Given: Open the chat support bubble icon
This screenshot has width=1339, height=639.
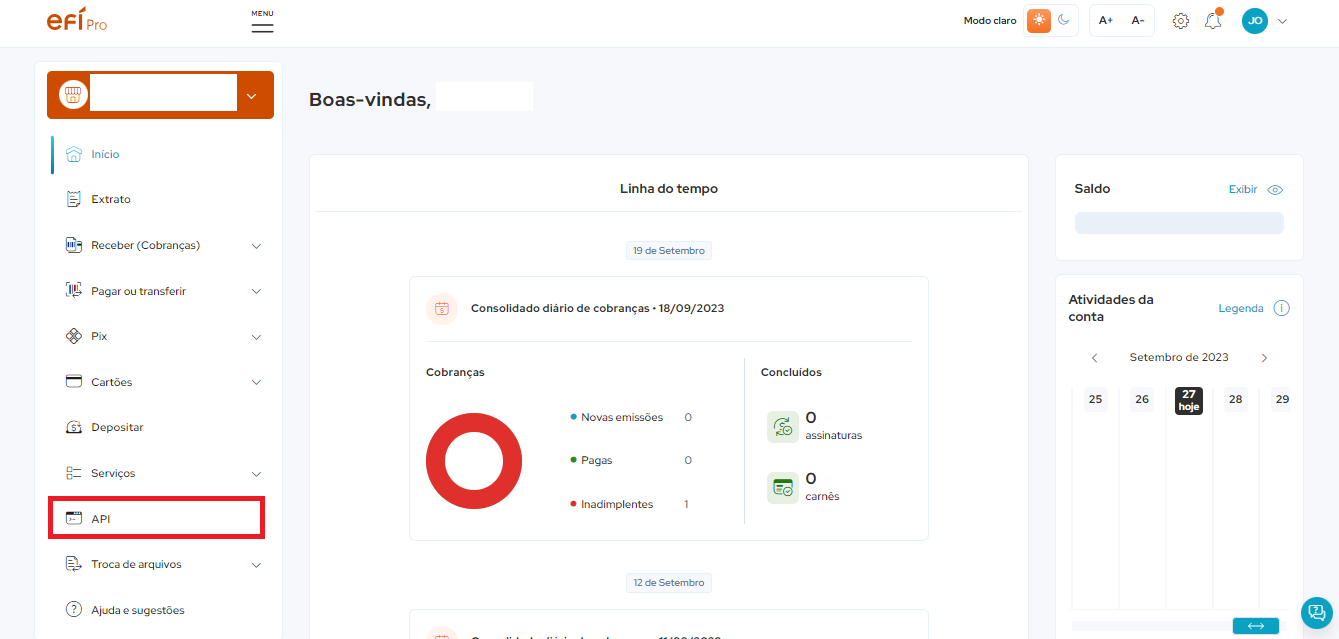Looking at the screenshot, I should (x=1317, y=613).
